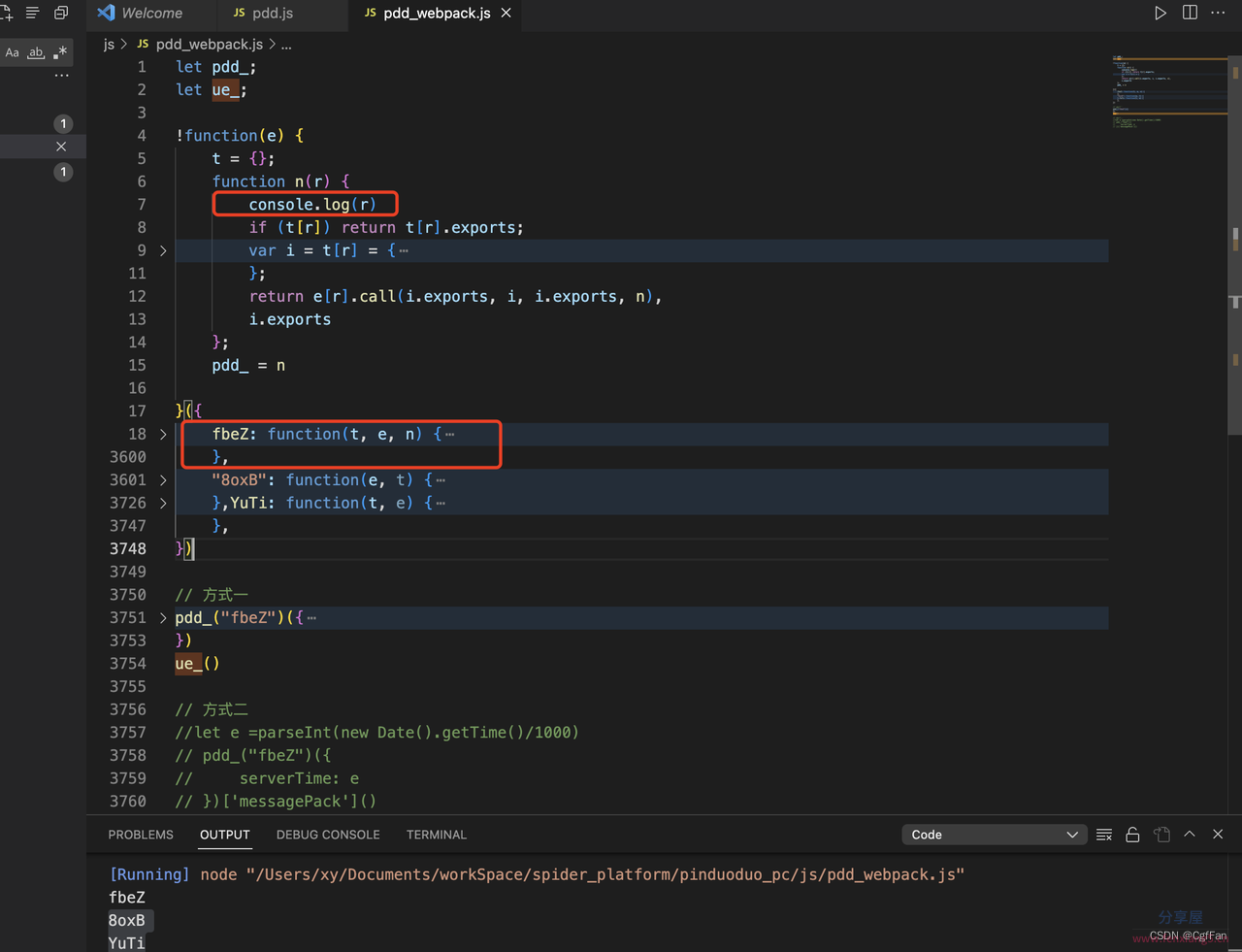The width and height of the screenshot is (1242, 952).
Task: Click the last search result count badge
Action: (x=63, y=172)
